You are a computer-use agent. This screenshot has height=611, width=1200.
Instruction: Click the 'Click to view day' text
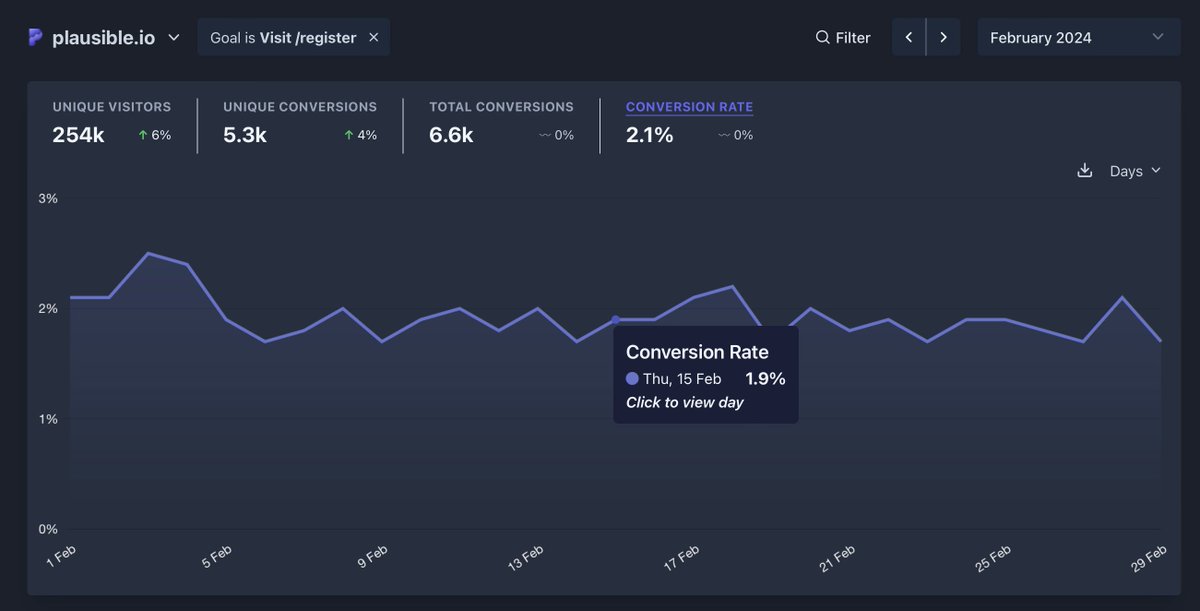click(685, 402)
